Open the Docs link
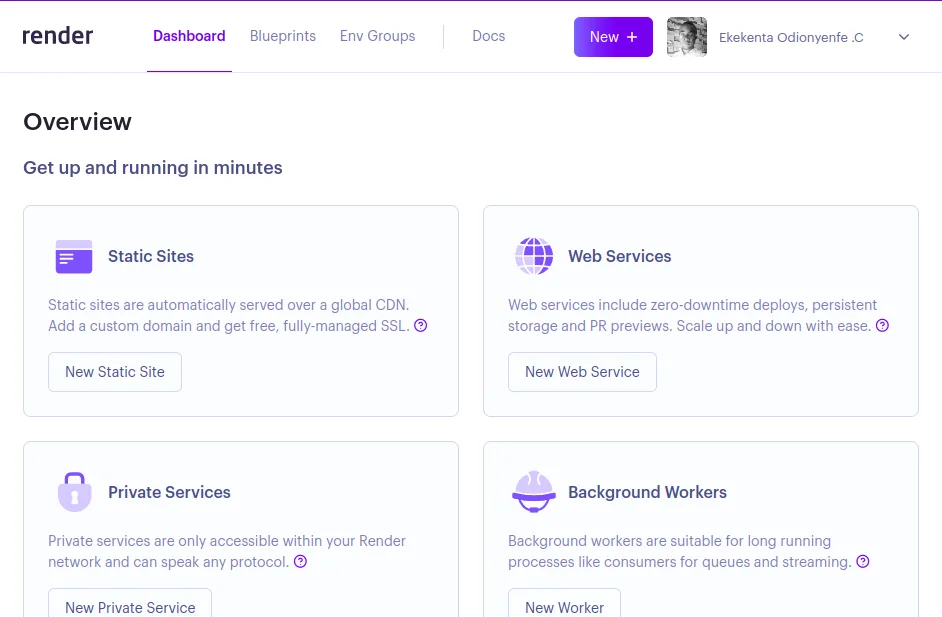The height and width of the screenshot is (617, 942). pyautogui.click(x=488, y=36)
